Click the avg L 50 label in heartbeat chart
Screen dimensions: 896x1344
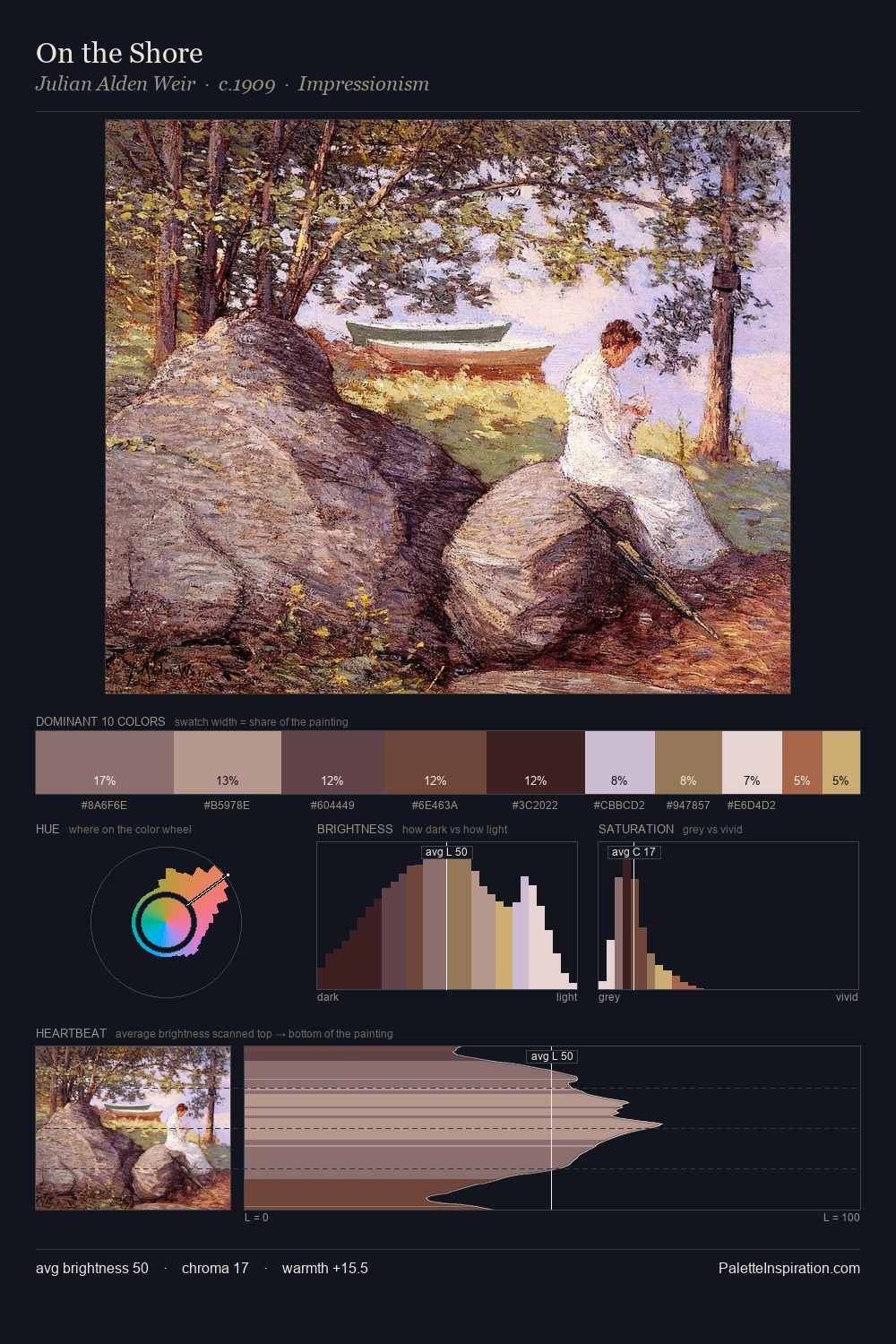click(552, 1056)
